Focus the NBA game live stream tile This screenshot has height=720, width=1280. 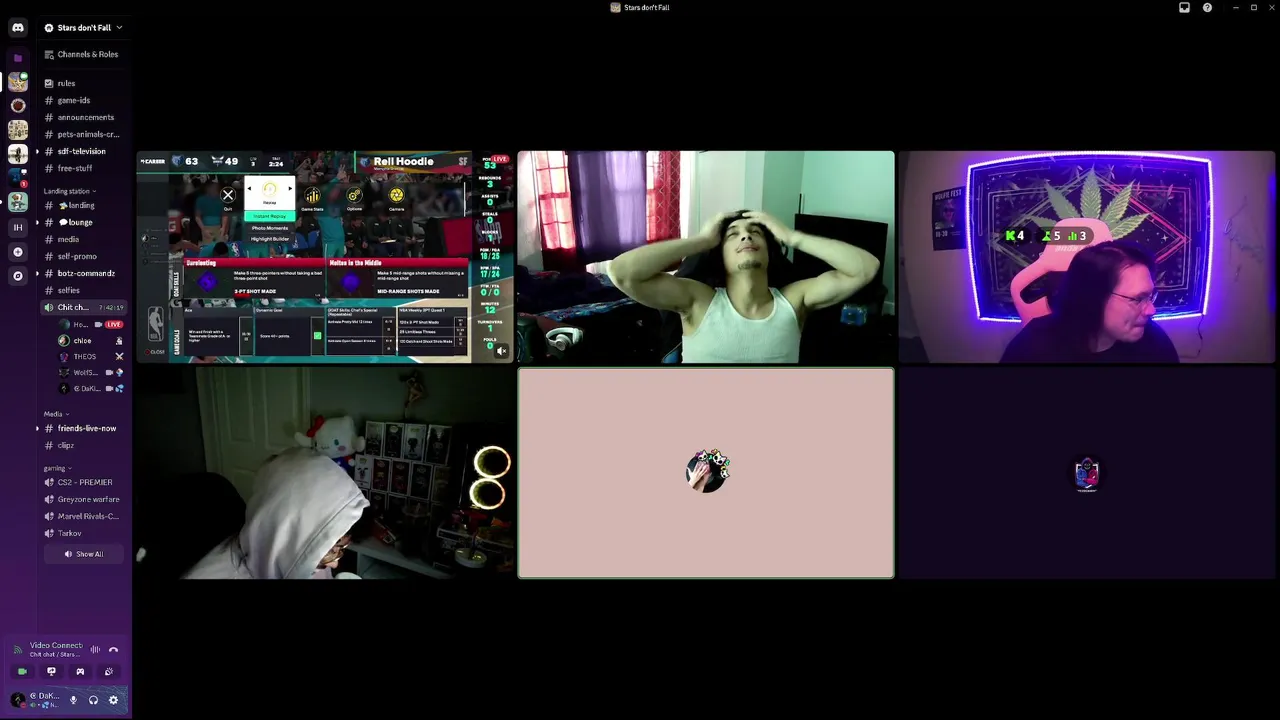click(325, 257)
